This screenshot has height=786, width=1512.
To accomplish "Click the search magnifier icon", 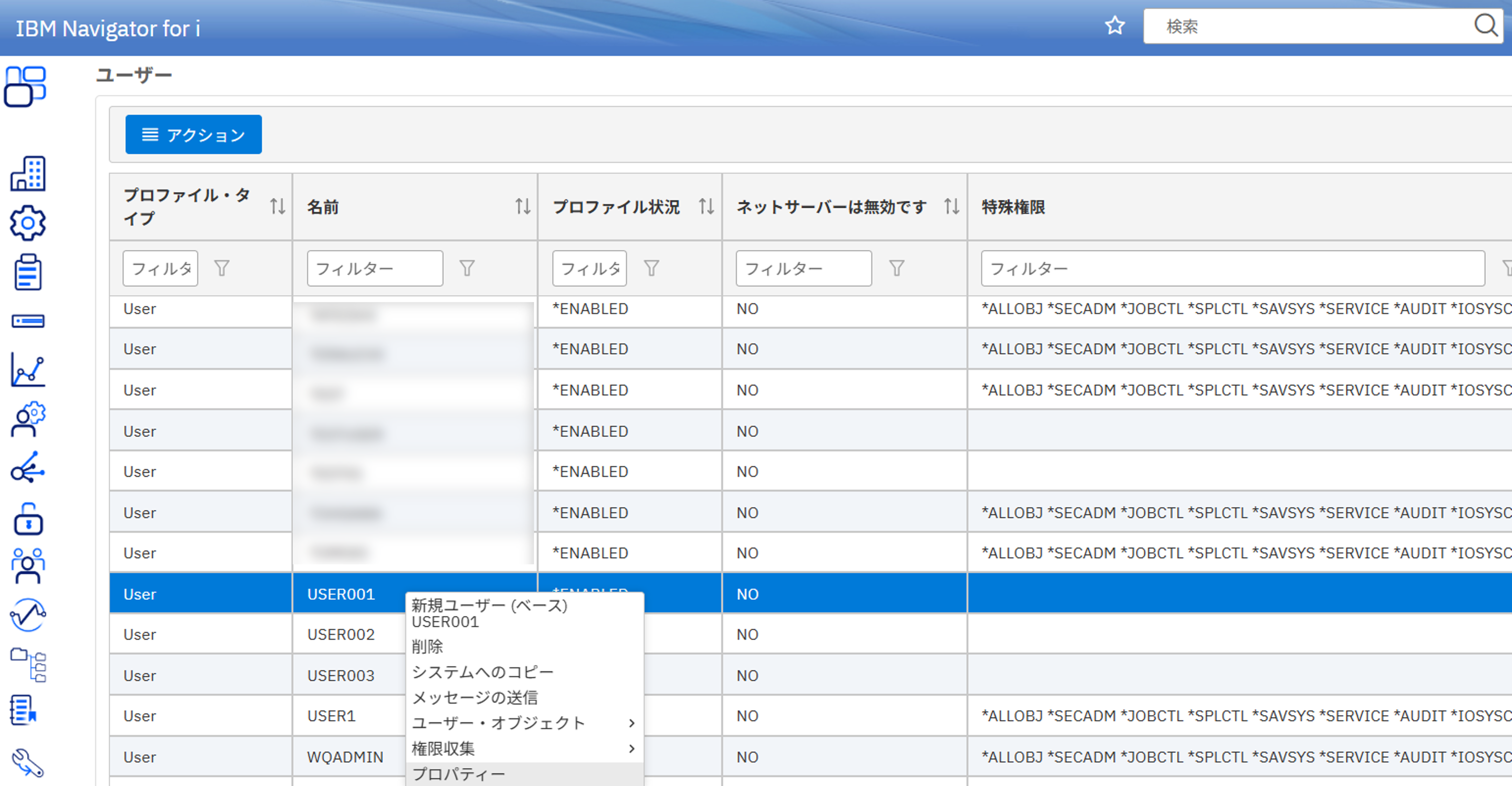I will (1485, 25).
